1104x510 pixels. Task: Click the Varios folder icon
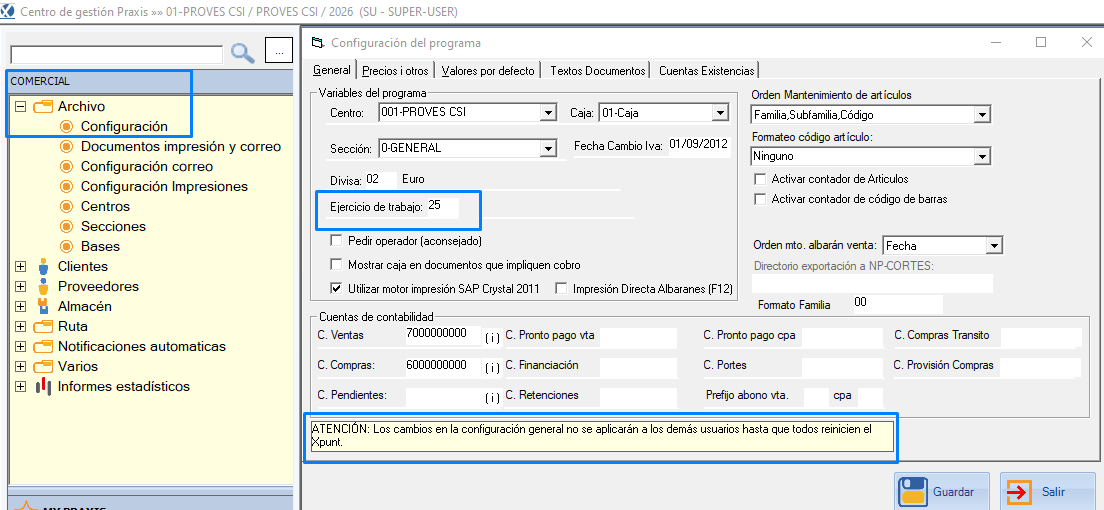pos(43,366)
